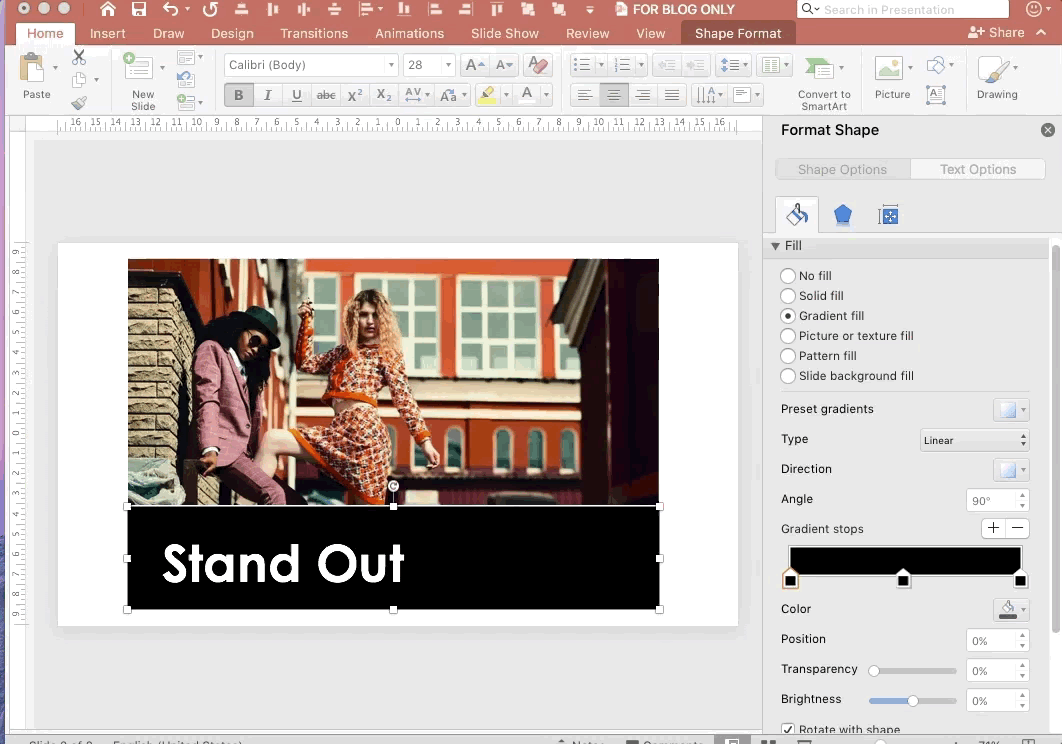Toggle the Rotate with shape checkbox
1062x744 pixels.
click(788, 729)
